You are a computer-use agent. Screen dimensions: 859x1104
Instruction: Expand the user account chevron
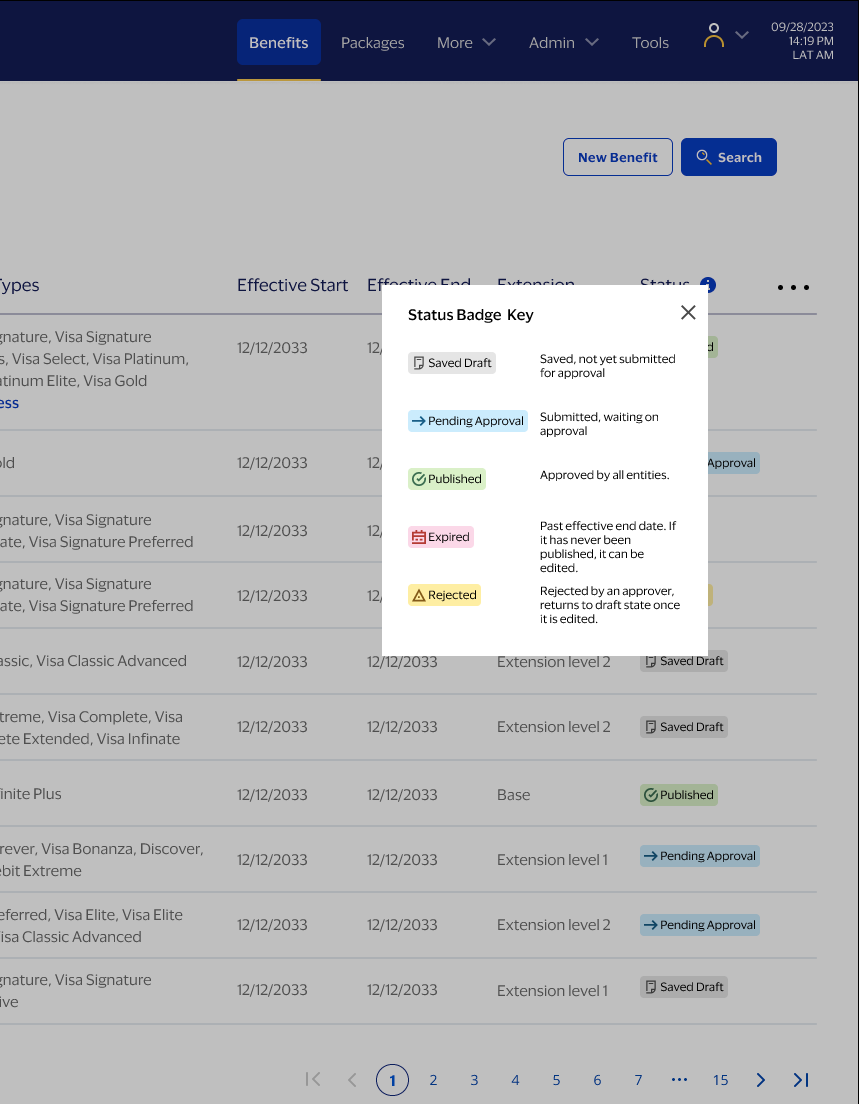(742, 35)
